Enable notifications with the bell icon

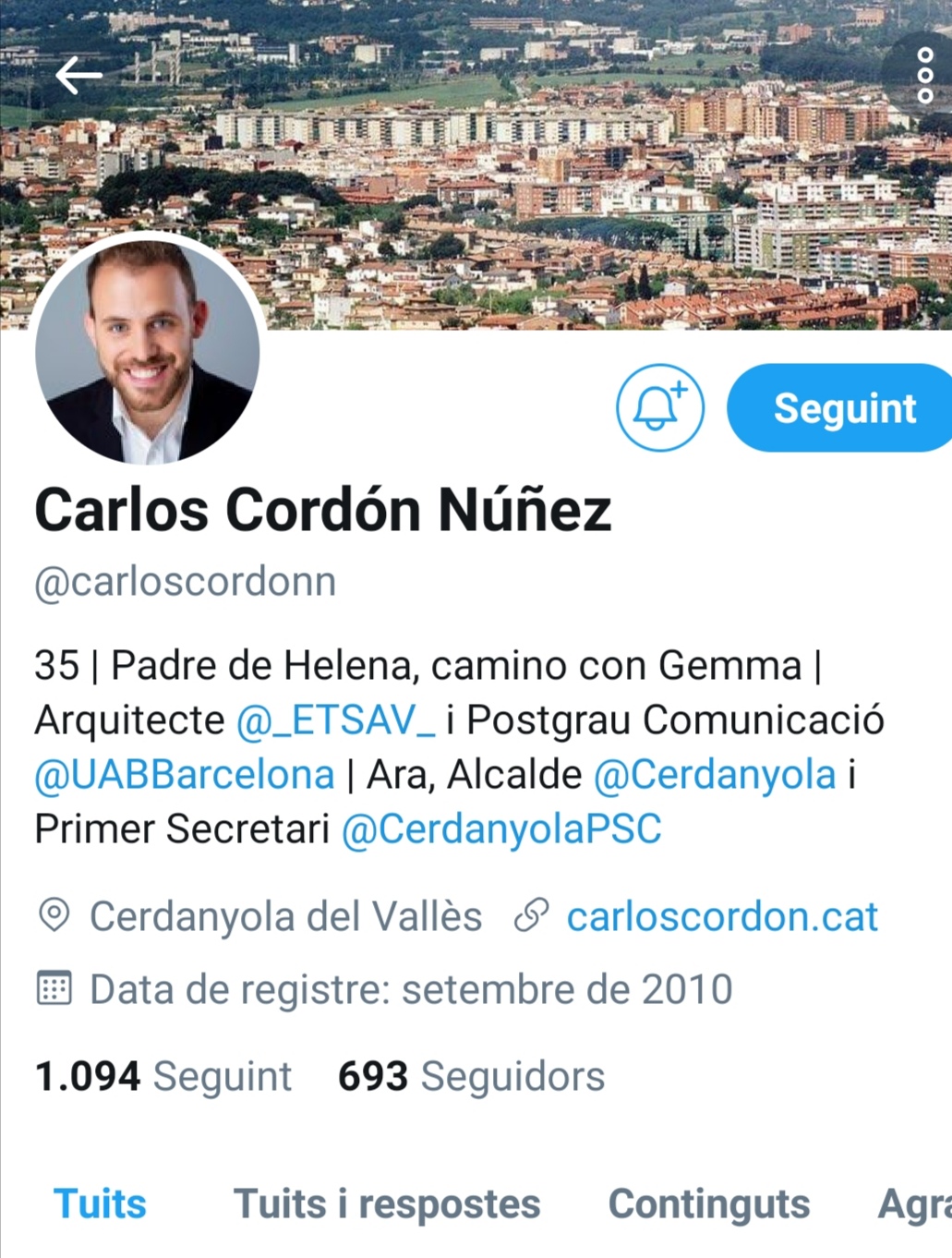pos(659,407)
